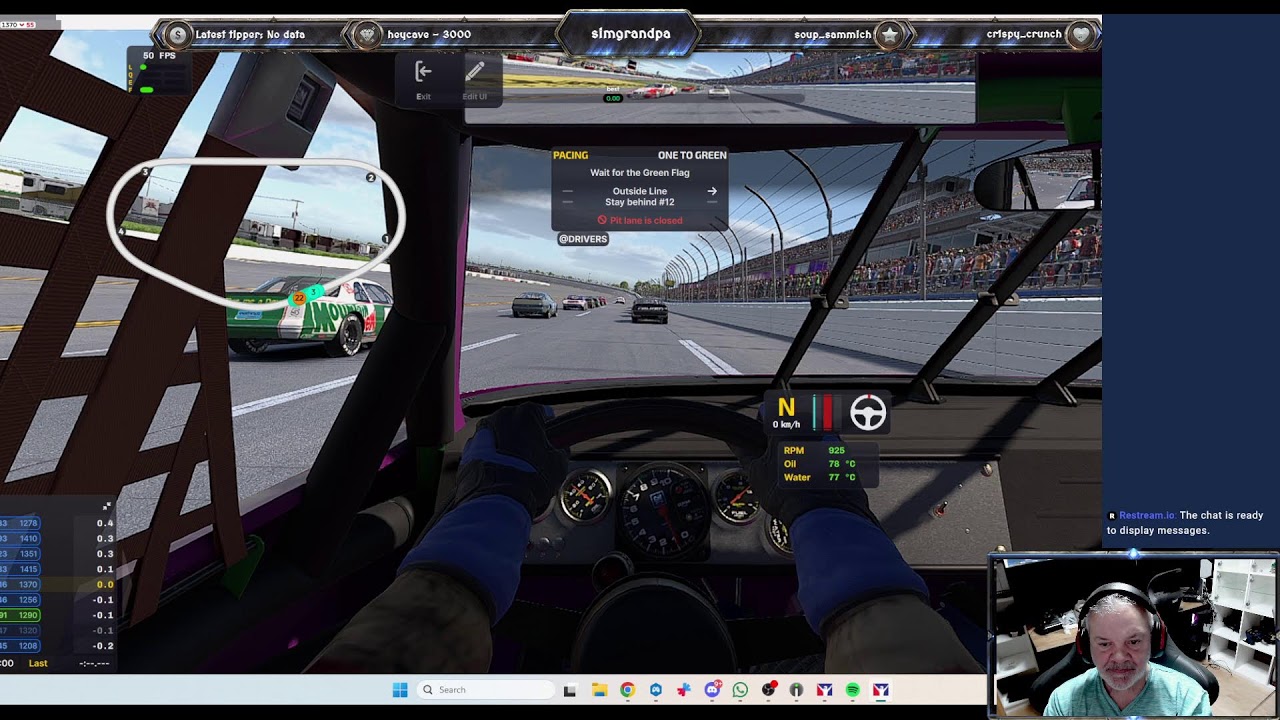Click 'Wait for the Green Flag' message
The height and width of the screenshot is (720, 1280).
(x=640, y=173)
